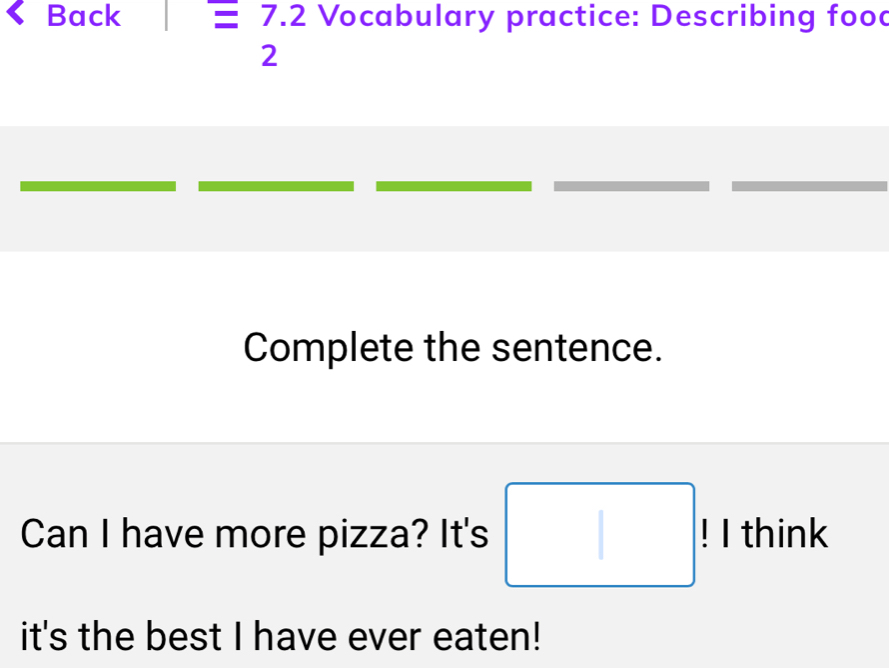Select the third green progress segment

tap(454, 185)
